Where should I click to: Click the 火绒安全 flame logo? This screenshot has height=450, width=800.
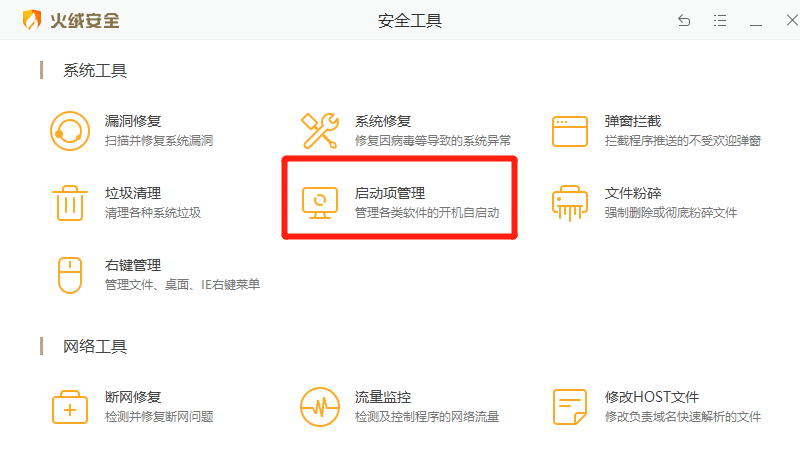[x=33, y=20]
